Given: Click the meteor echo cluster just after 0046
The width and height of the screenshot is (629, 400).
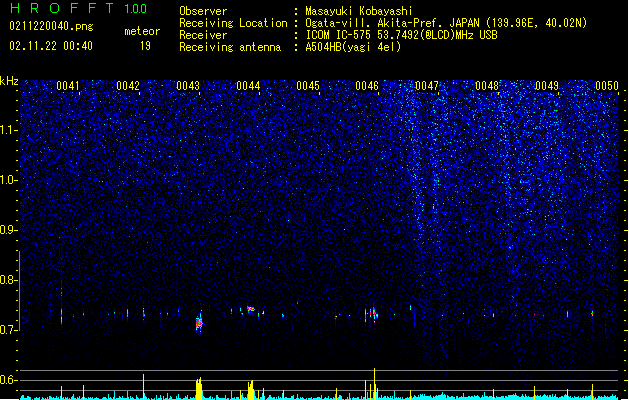Looking at the screenshot, I should 372,314.
